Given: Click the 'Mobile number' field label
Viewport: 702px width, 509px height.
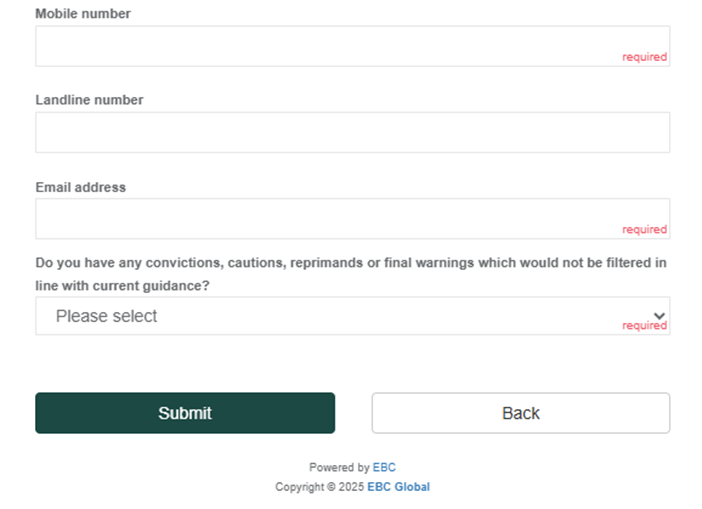Looking at the screenshot, I should click(x=83, y=14).
